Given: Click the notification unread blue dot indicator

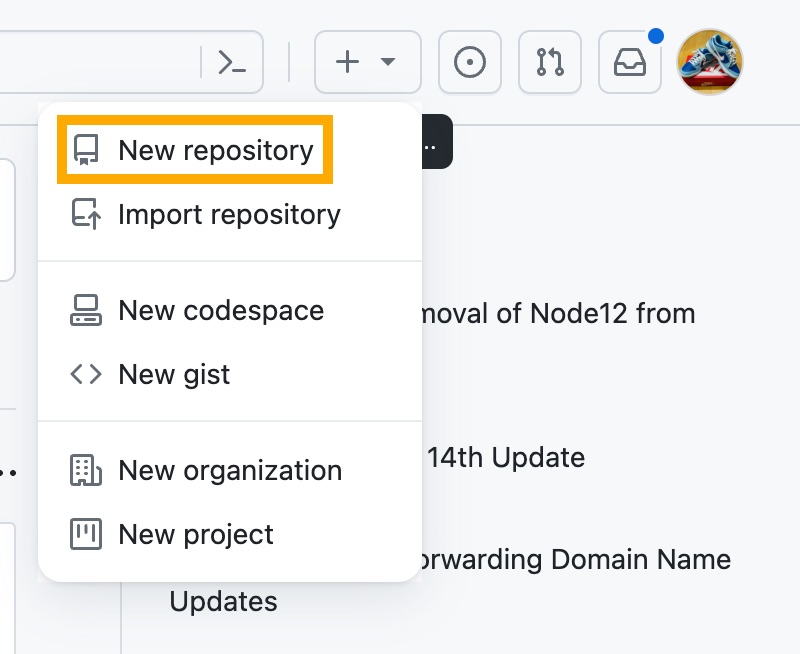Looking at the screenshot, I should click(x=656, y=34).
